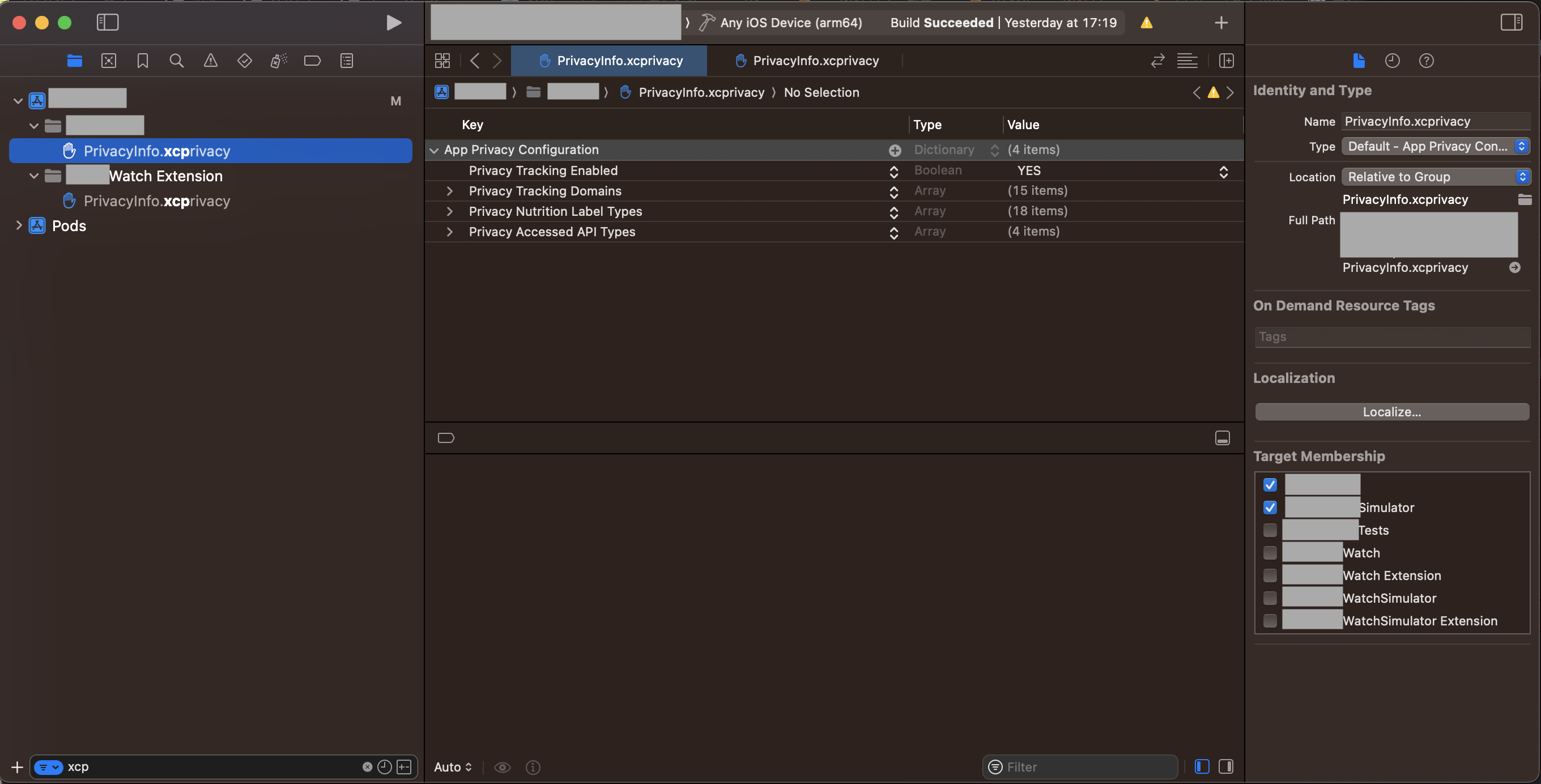Focus the Tags input field
The height and width of the screenshot is (784, 1541).
tap(1392, 337)
